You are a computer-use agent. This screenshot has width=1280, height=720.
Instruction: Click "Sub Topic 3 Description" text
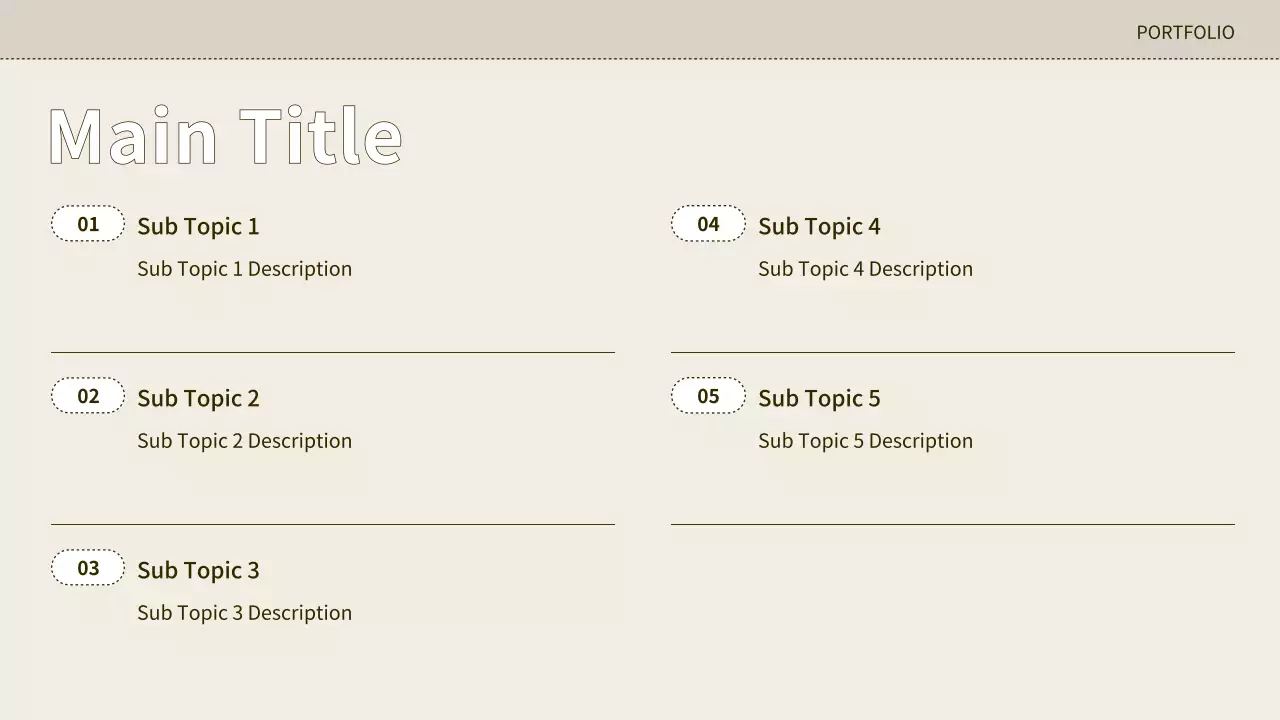[244, 613]
